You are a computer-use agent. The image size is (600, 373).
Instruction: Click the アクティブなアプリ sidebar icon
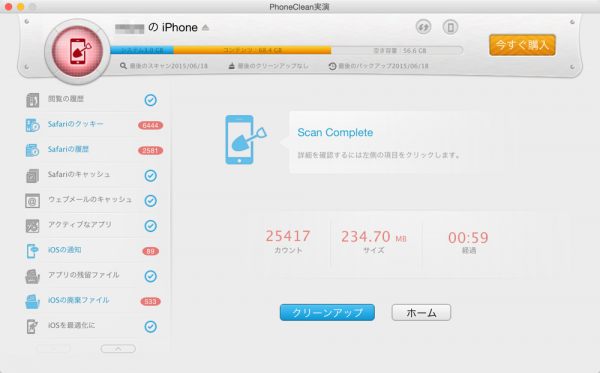click(33, 226)
